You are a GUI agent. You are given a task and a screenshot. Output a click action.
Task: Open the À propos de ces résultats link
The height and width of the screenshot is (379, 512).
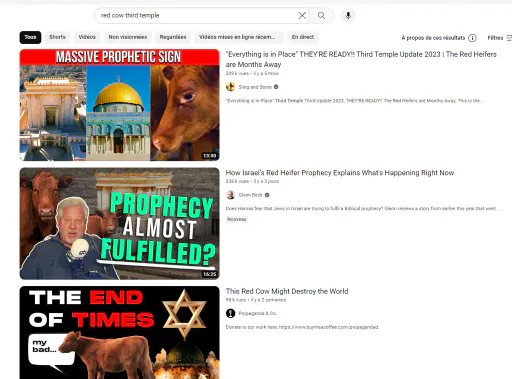(x=433, y=38)
